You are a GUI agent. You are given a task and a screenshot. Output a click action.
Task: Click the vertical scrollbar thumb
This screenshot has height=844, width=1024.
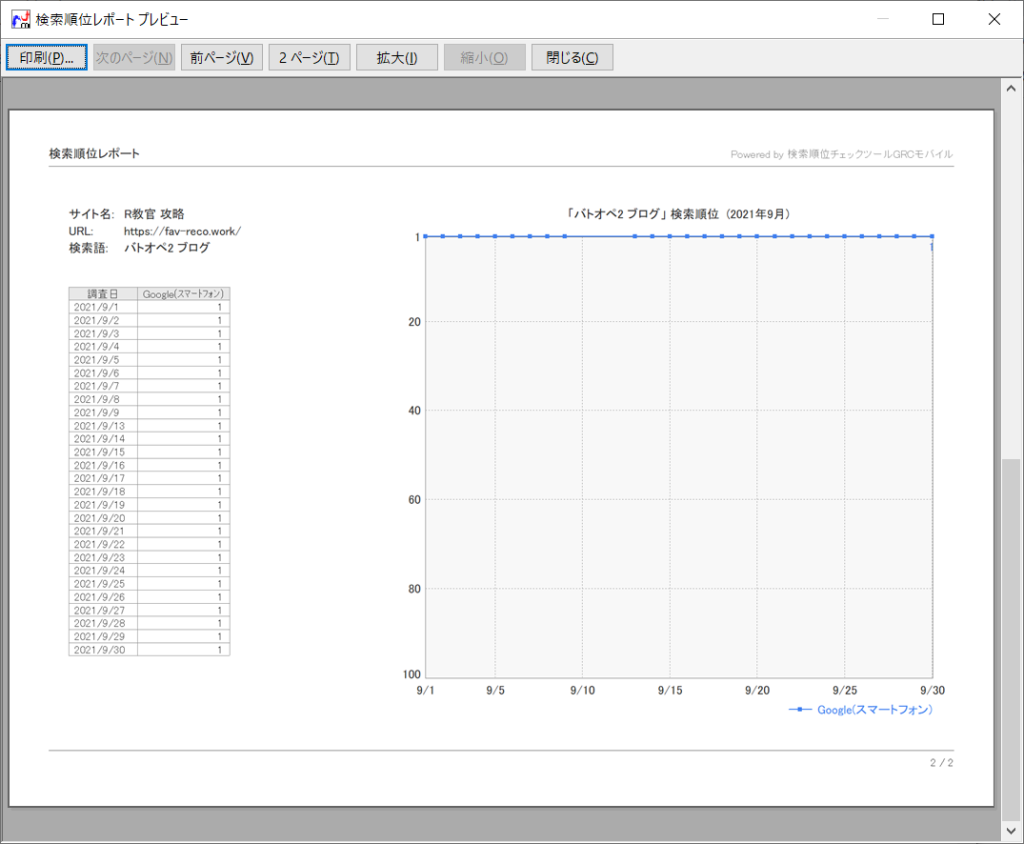(x=1012, y=638)
